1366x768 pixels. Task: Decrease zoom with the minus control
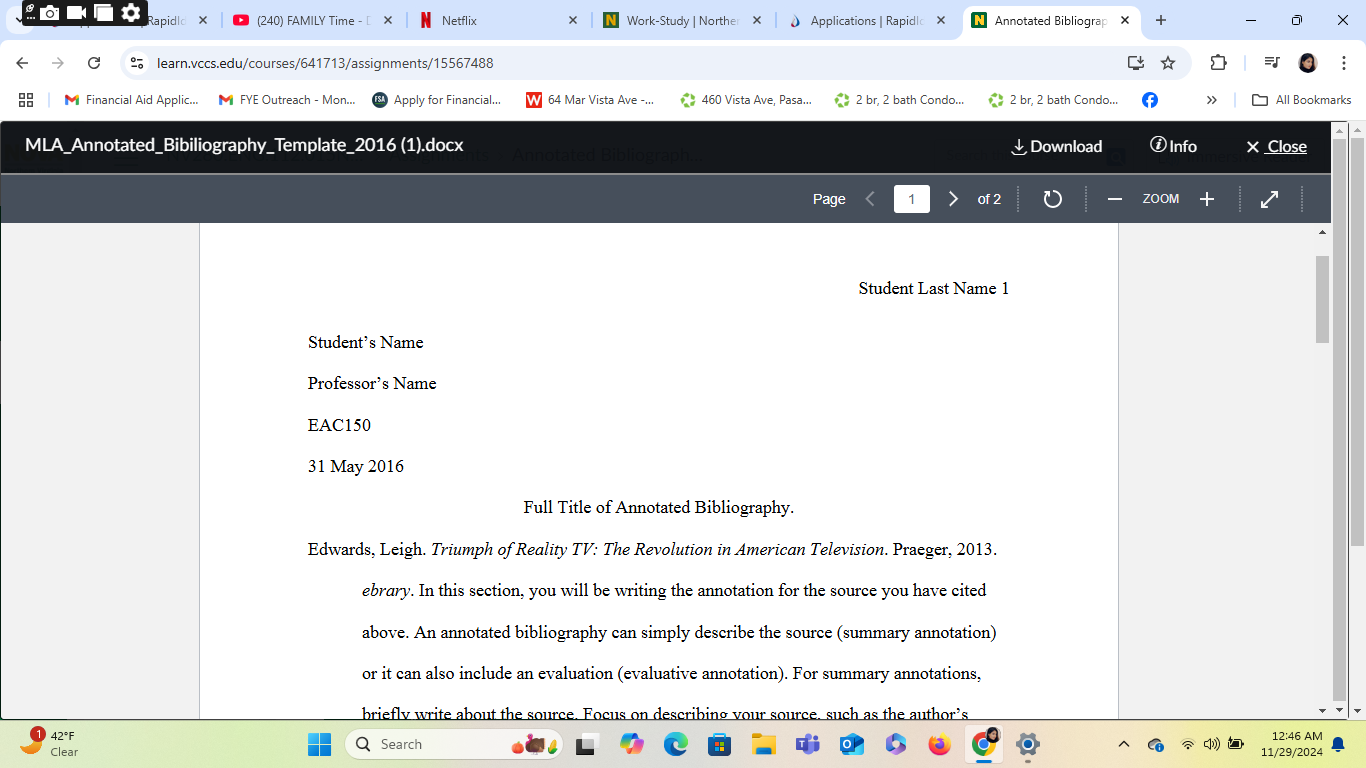pyautogui.click(x=1114, y=198)
